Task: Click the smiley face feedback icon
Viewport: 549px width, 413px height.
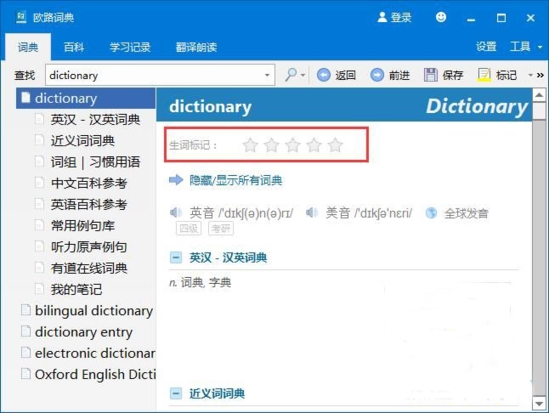Action: point(441,17)
